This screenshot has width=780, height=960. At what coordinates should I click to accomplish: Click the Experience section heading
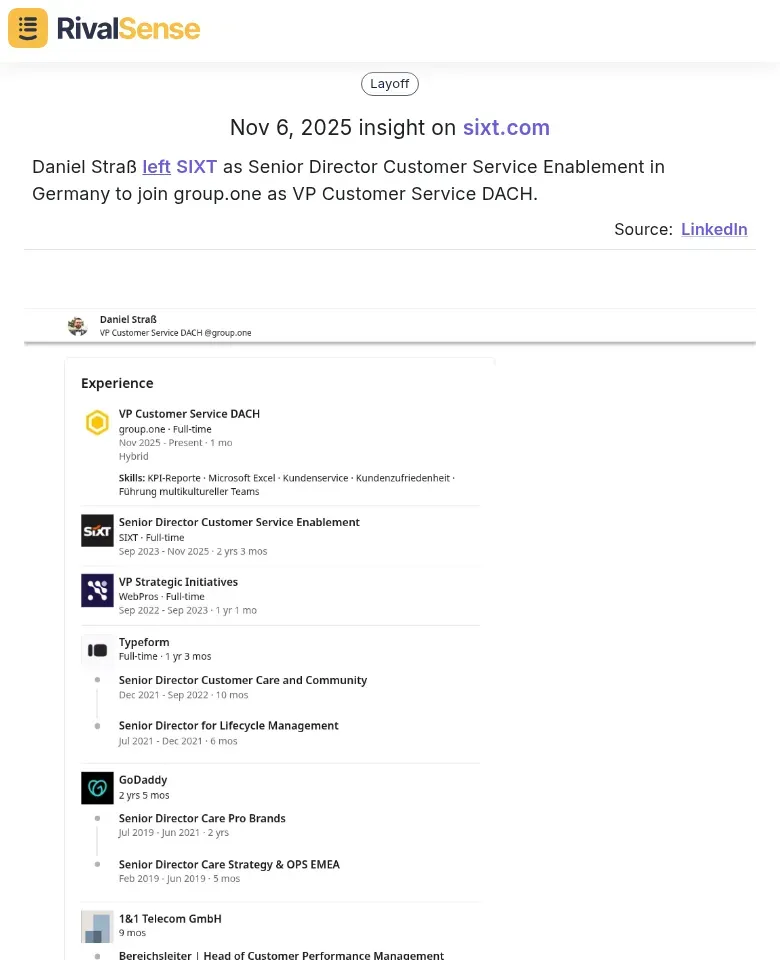(117, 383)
